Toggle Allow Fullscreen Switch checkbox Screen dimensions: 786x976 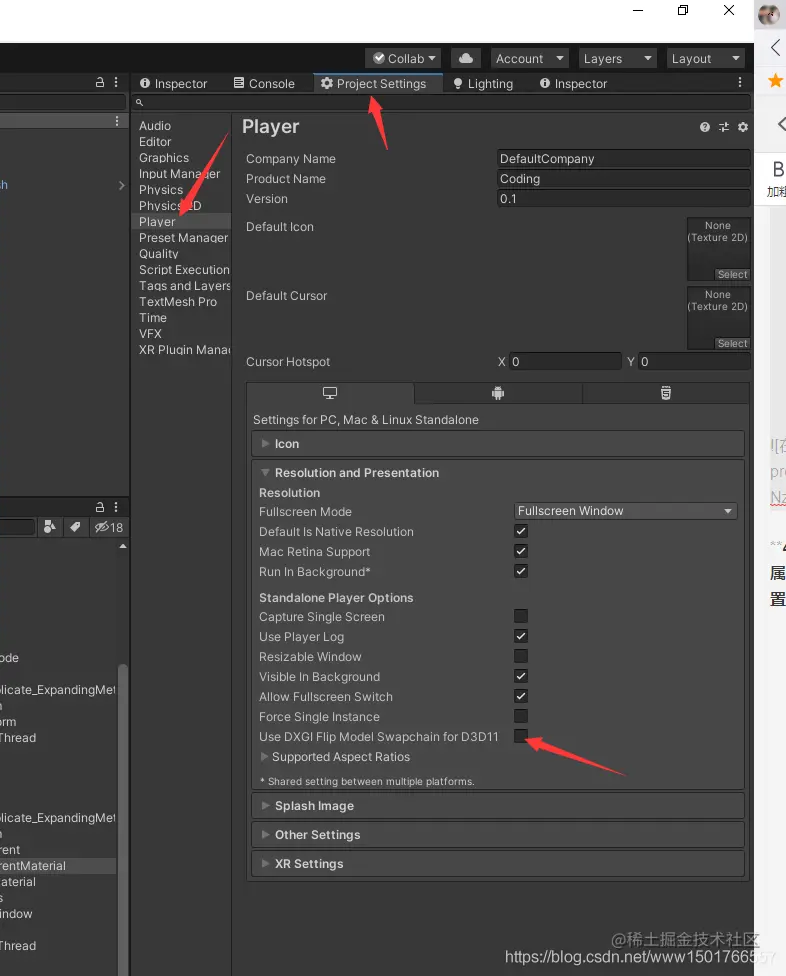tap(521, 696)
